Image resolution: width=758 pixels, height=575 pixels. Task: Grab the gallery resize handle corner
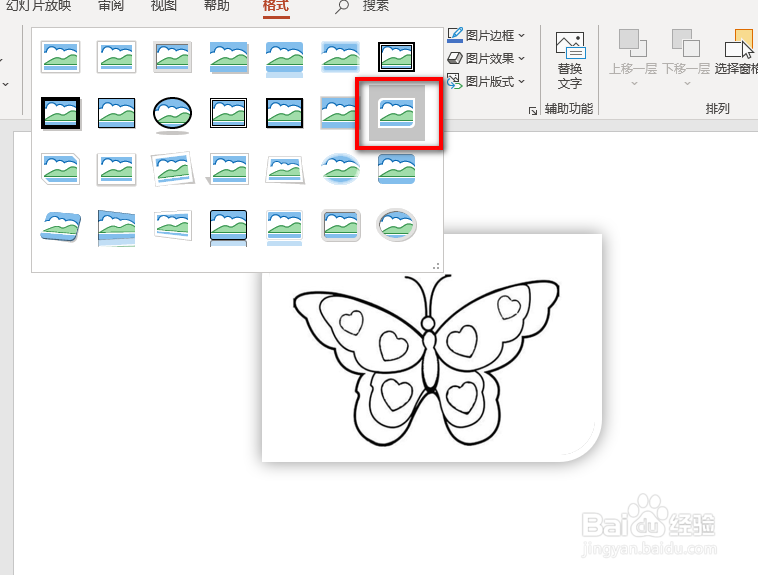coord(436,266)
